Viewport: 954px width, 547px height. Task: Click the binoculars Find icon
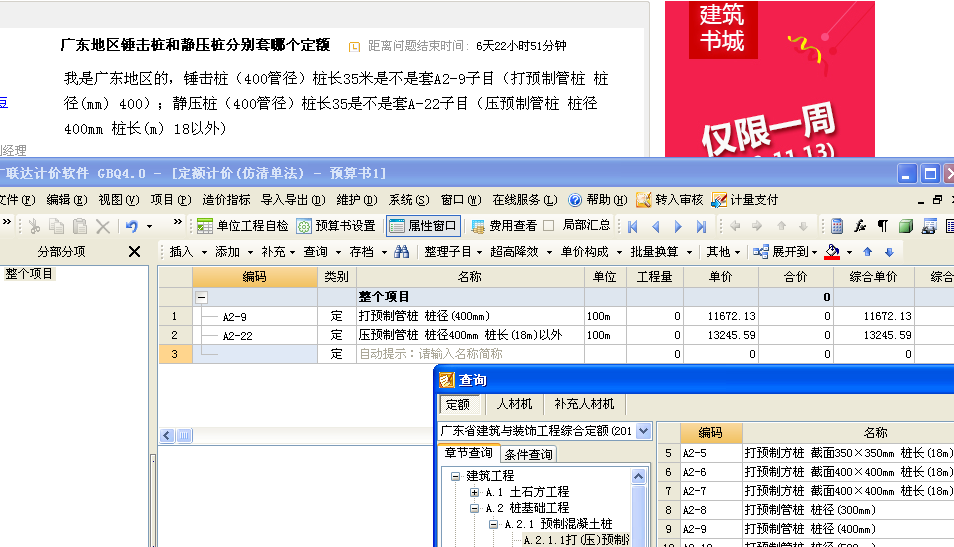point(402,252)
